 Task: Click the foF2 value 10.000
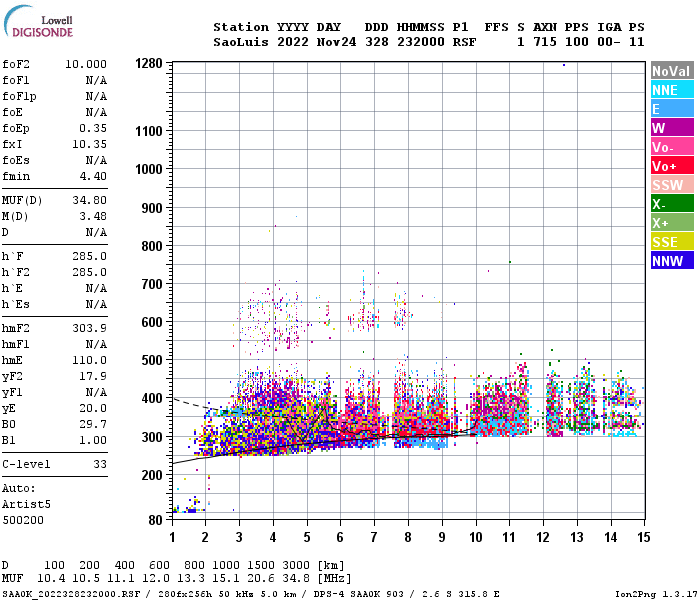[x=86, y=64]
